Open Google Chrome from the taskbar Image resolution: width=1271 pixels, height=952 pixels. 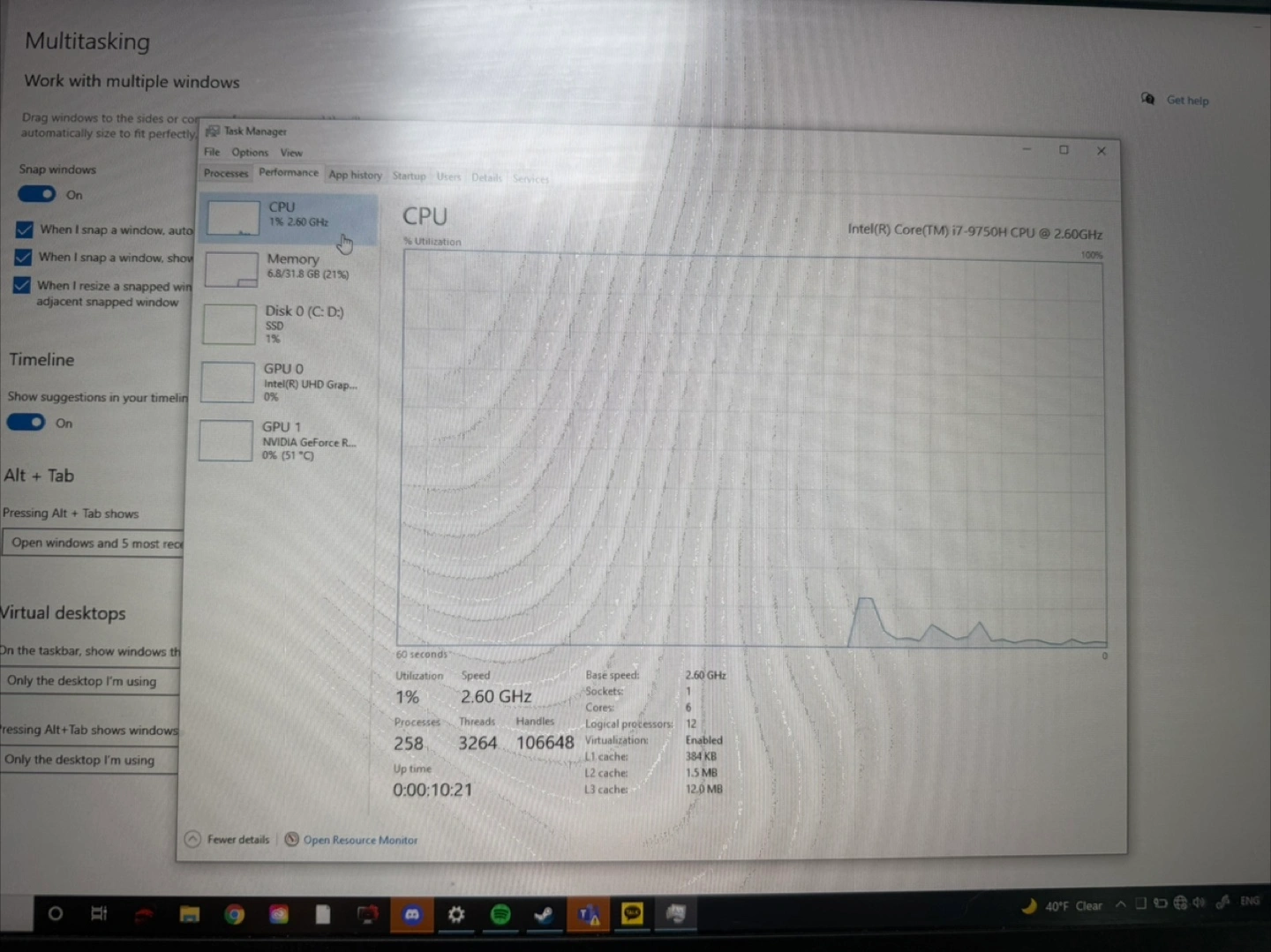coord(234,915)
